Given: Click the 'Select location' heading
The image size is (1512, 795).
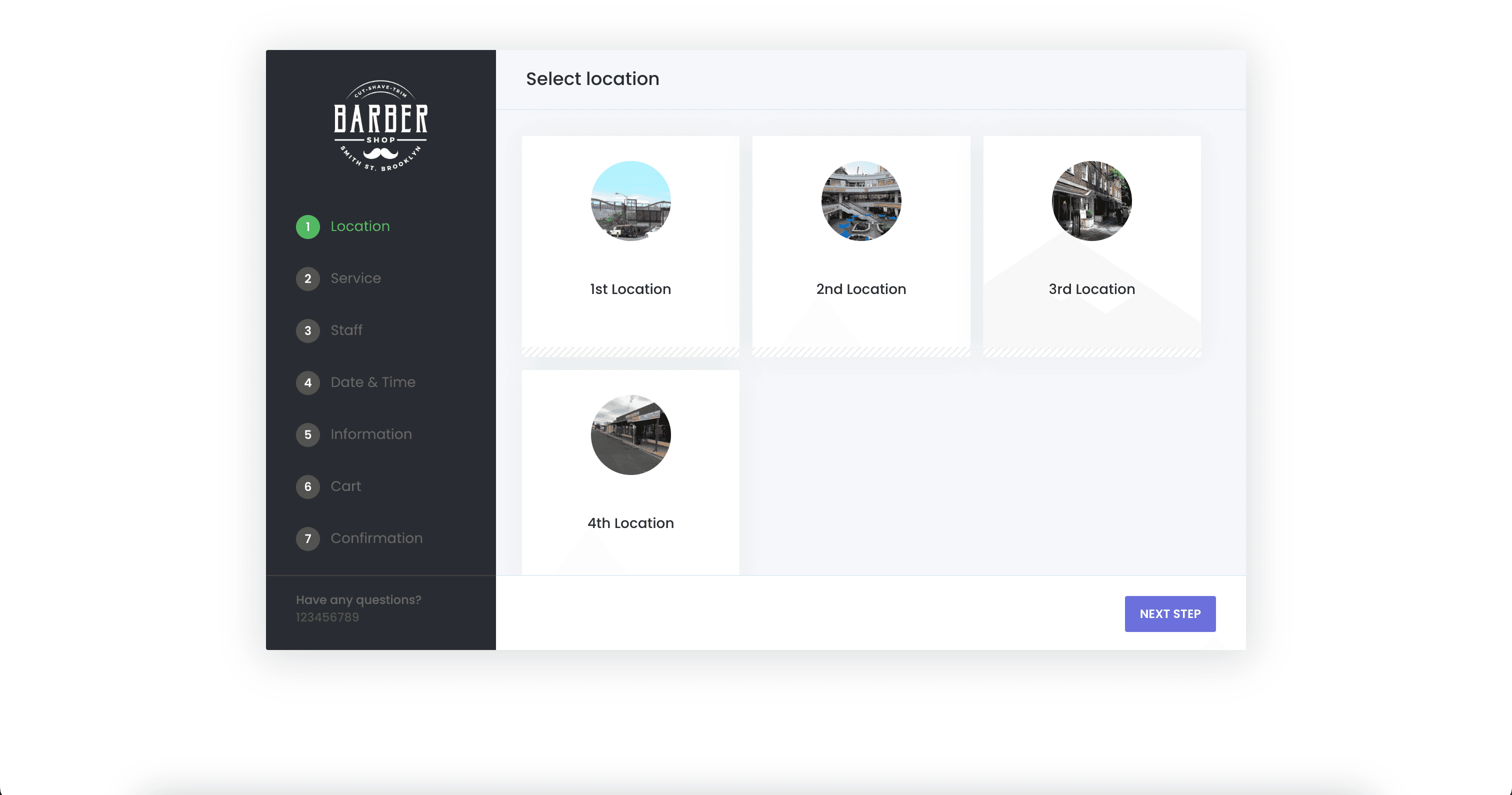Looking at the screenshot, I should [x=592, y=79].
